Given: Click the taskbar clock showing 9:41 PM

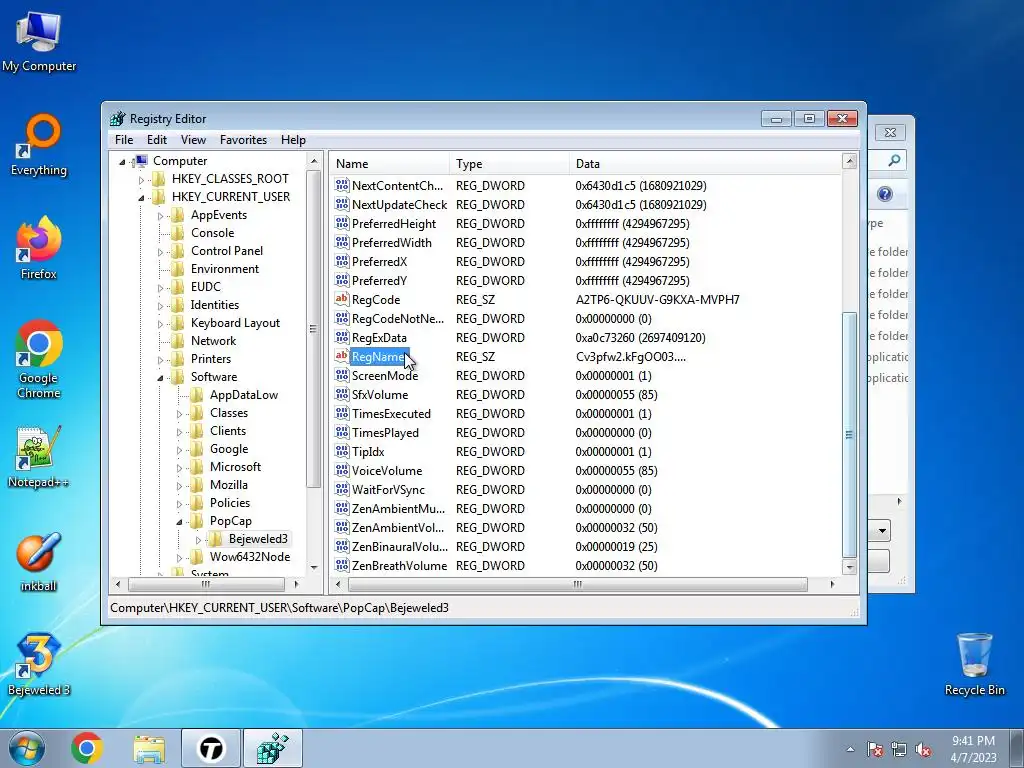Looking at the screenshot, I should coord(973,749).
